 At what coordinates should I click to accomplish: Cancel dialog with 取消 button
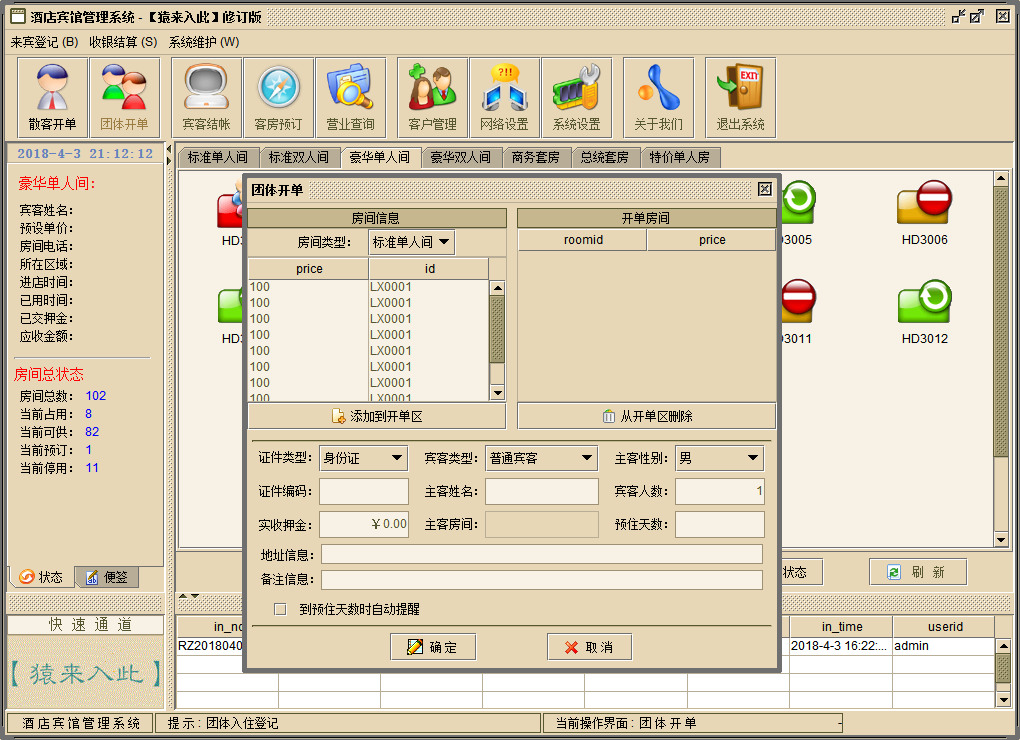pyautogui.click(x=589, y=647)
